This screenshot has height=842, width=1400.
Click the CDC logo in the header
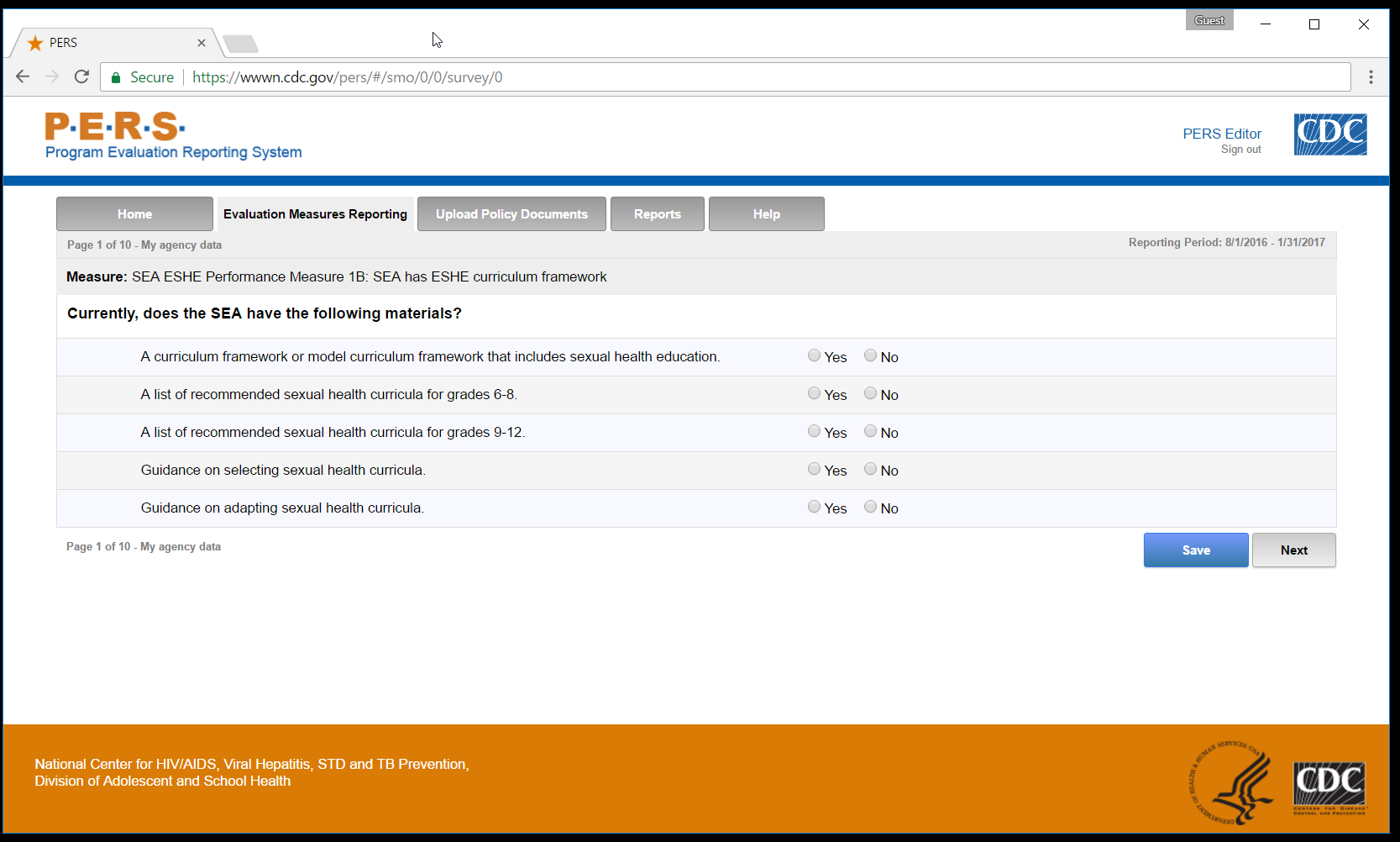(1329, 134)
